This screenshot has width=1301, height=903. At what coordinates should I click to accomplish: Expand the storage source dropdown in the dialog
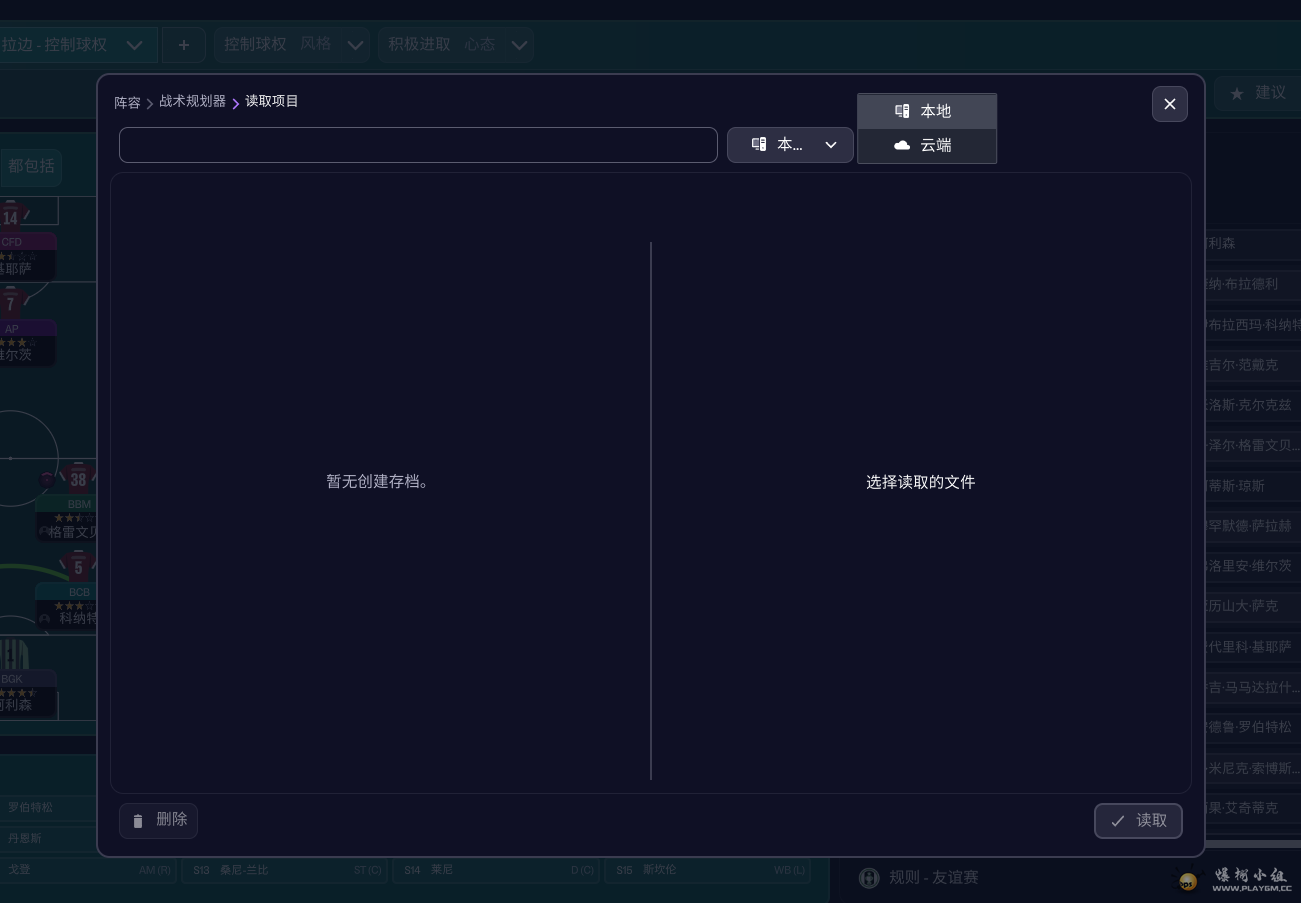831,144
